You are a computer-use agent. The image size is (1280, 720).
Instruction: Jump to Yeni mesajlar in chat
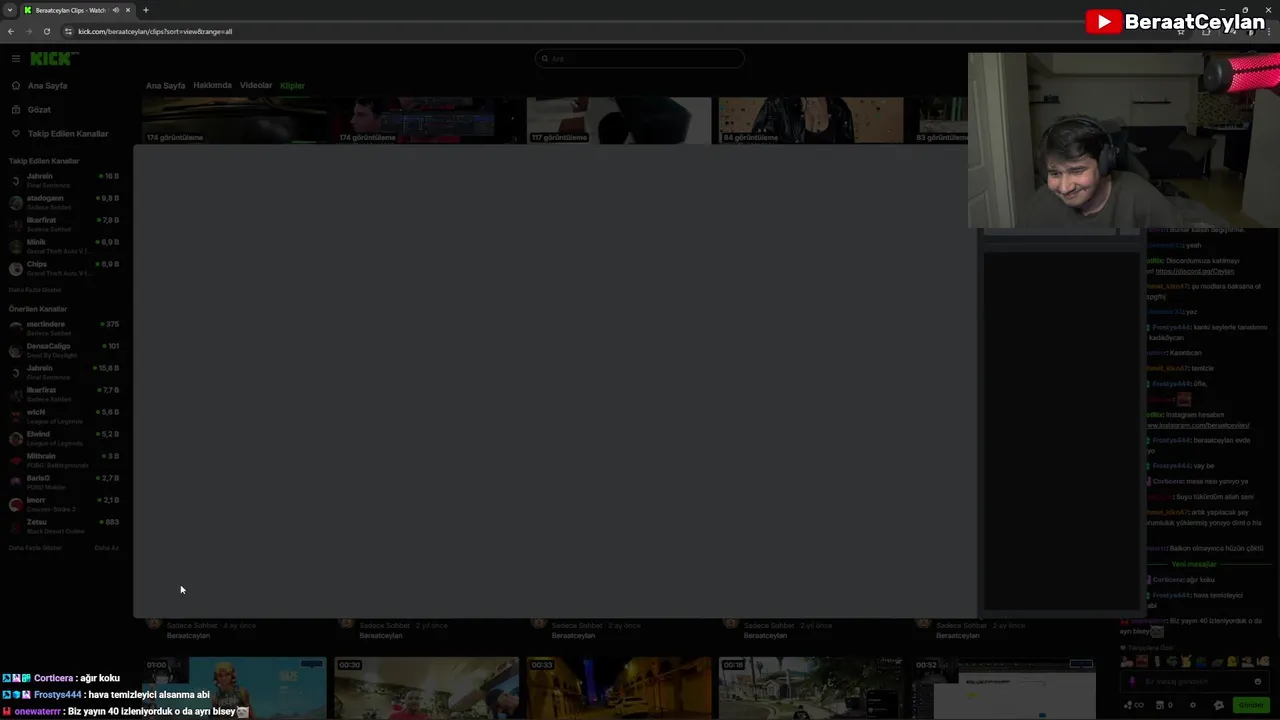1194,564
